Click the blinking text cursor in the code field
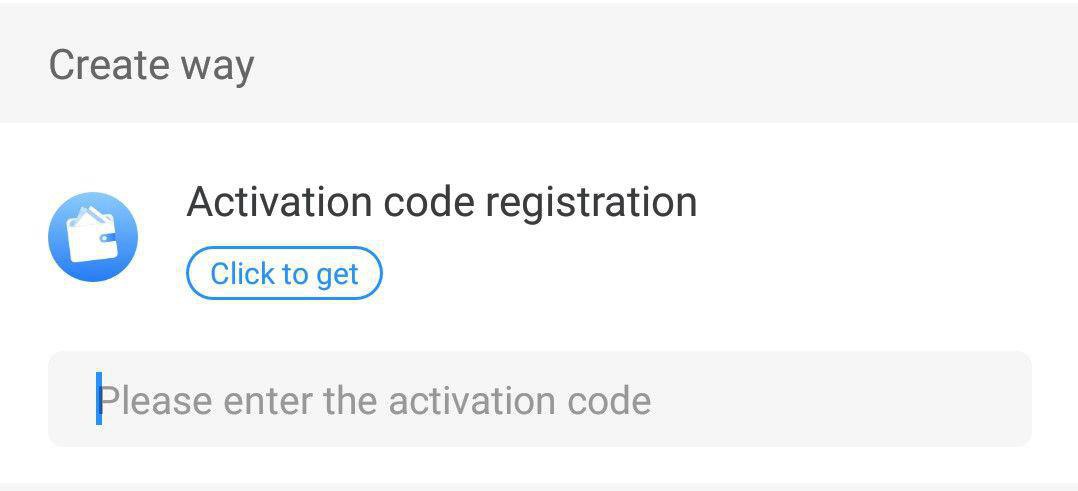The width and height of the screenshot is (1078, 491). point(99,398)
